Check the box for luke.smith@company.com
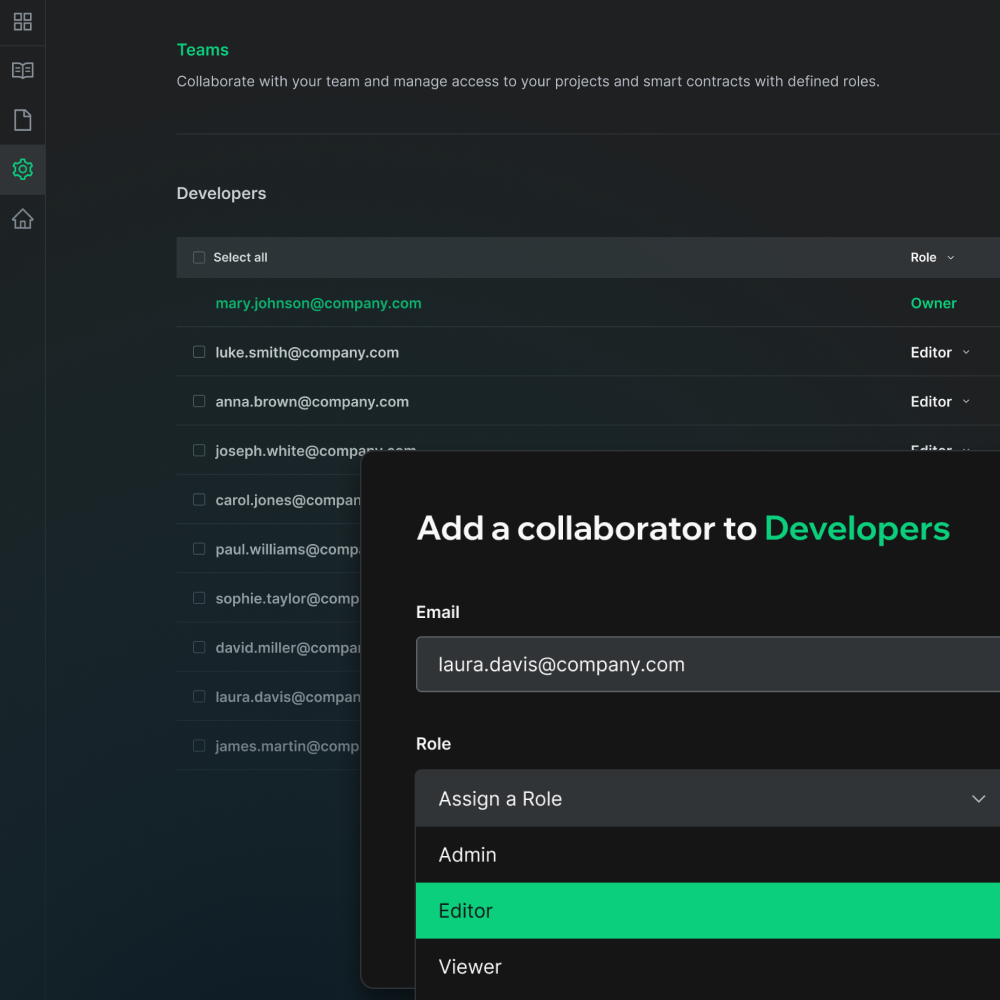This screenshot has height=1000, width=1000. point(199,352)
